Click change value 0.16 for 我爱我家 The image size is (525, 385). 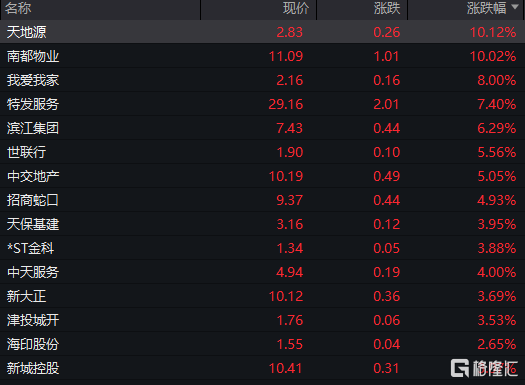point(387,80)
